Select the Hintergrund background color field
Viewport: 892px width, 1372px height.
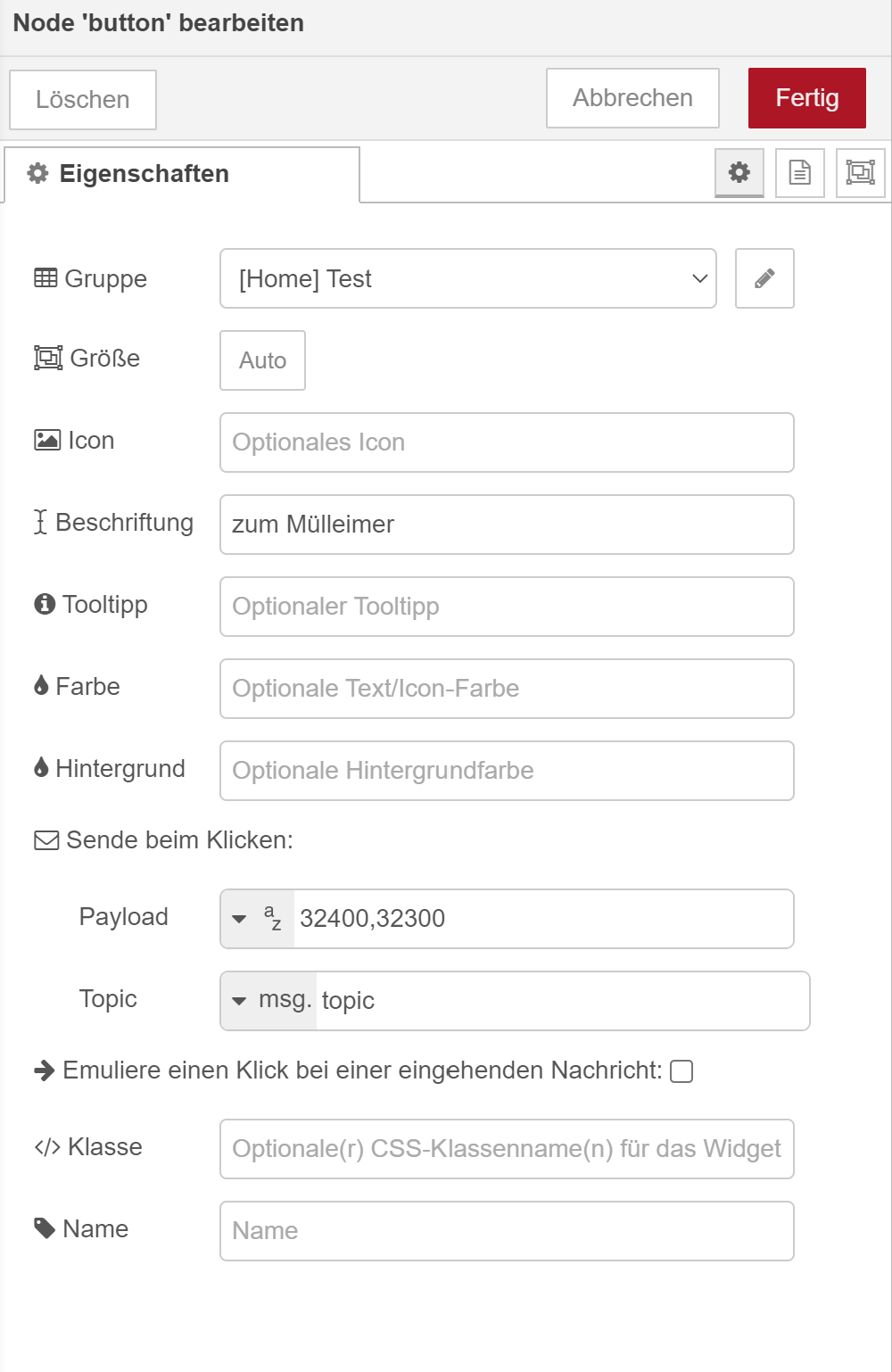pos(507,771)
